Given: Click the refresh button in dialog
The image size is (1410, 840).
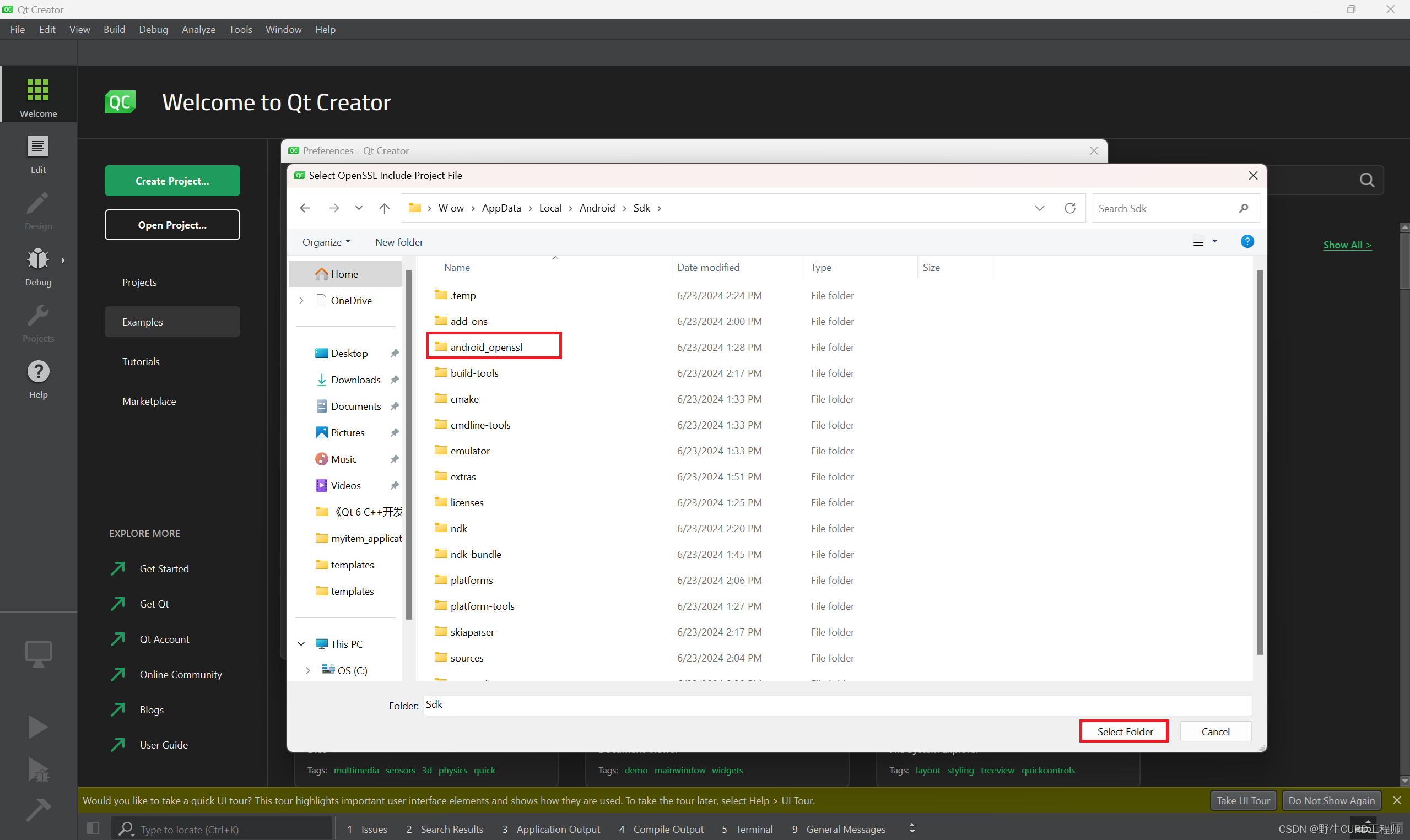Looking at the screenshot, I should [x=1070, y=208].
